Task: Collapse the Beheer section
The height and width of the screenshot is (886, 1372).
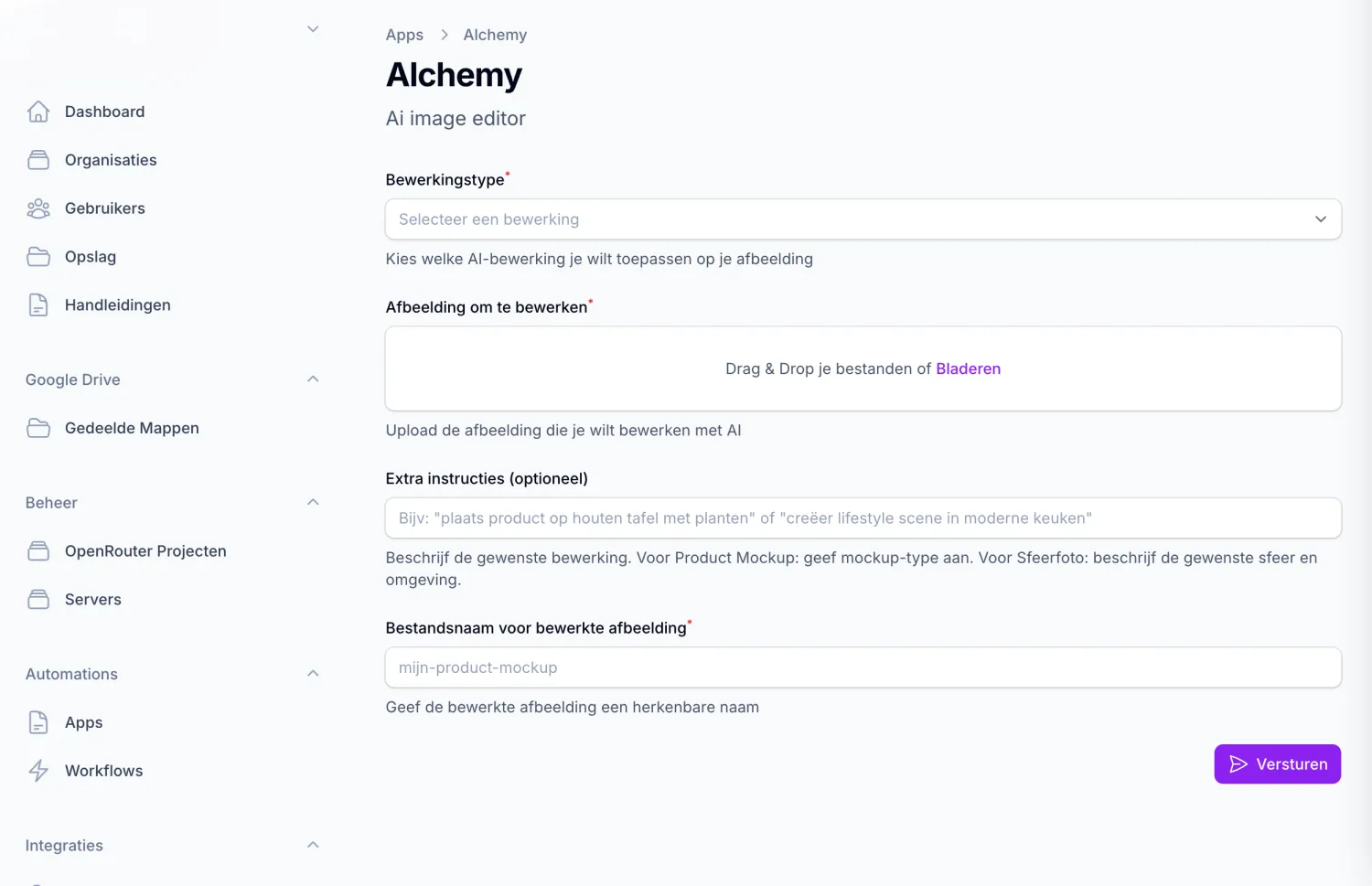Action: 313,502
